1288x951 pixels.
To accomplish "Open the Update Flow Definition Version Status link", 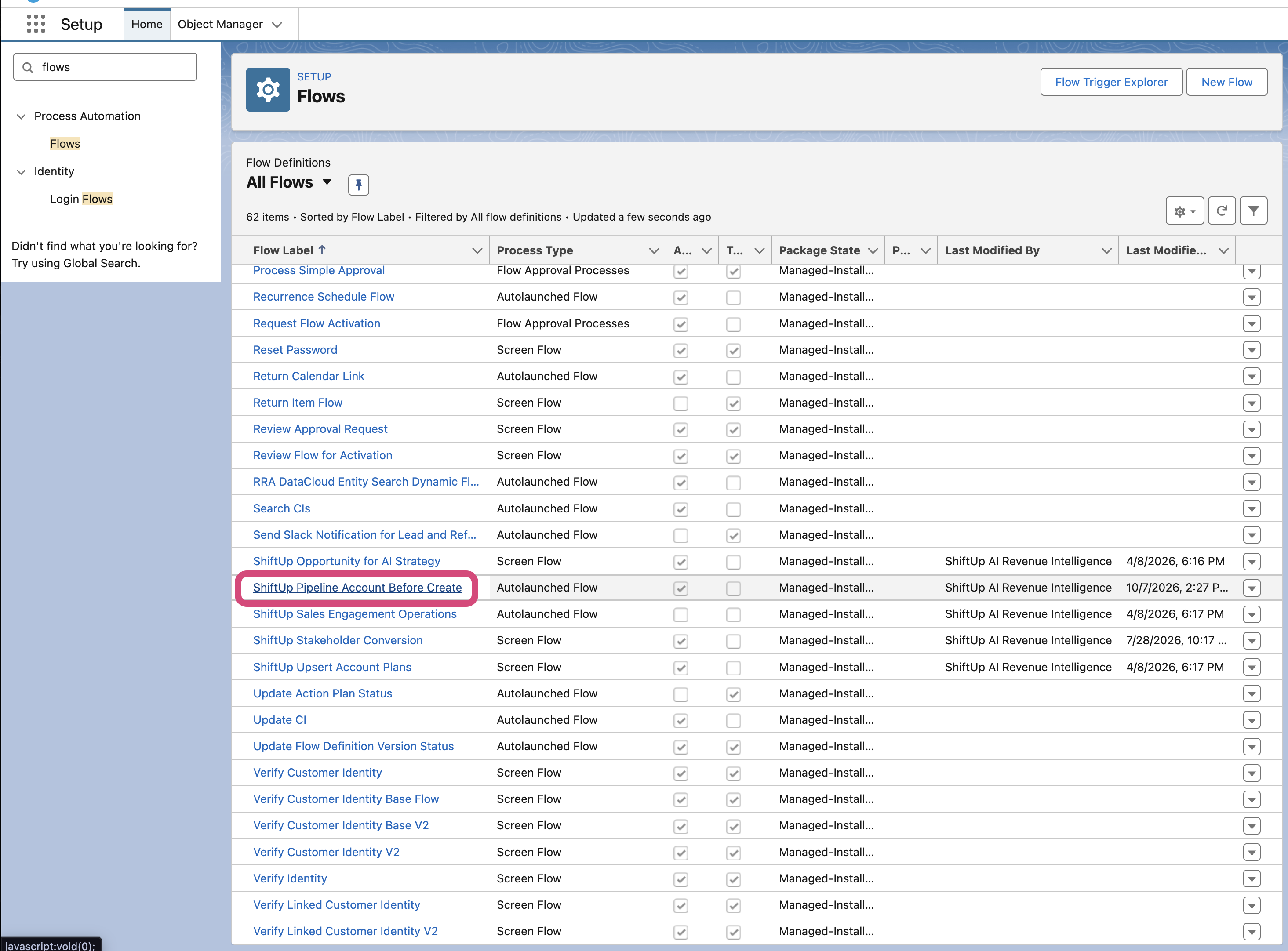I will 353,747.
